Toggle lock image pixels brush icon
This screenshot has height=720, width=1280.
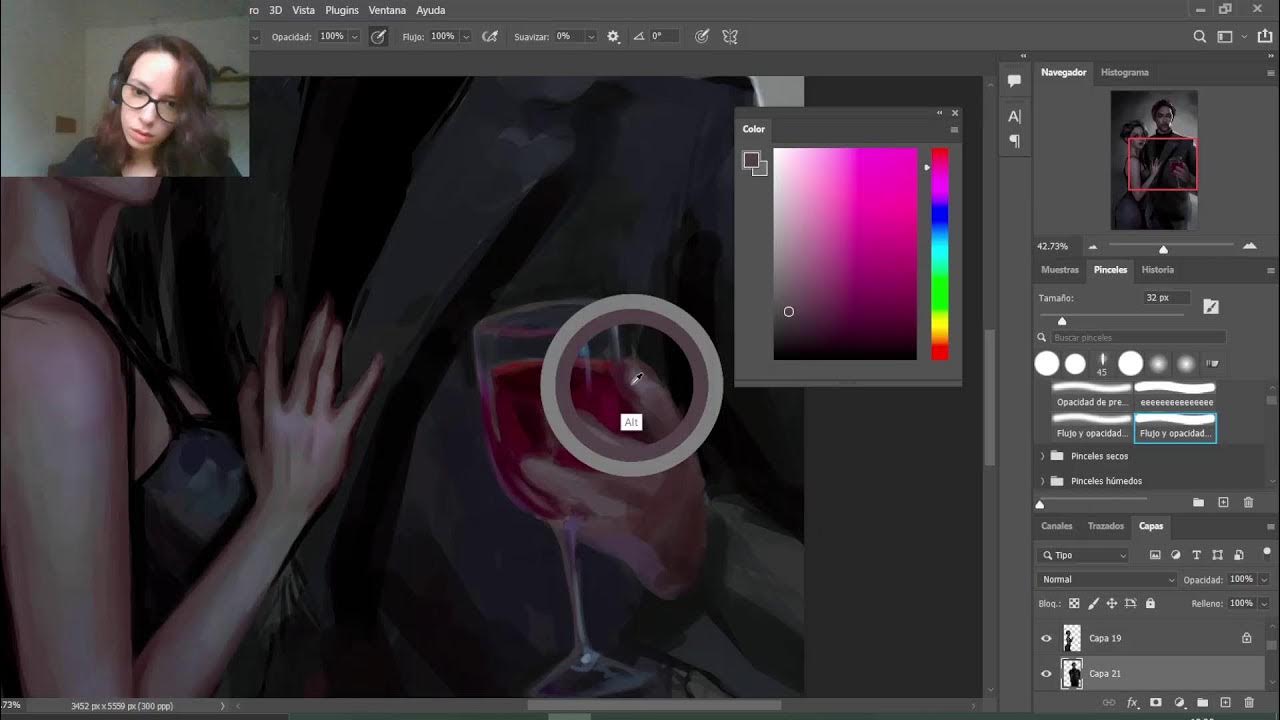(x=1093, y=604)
